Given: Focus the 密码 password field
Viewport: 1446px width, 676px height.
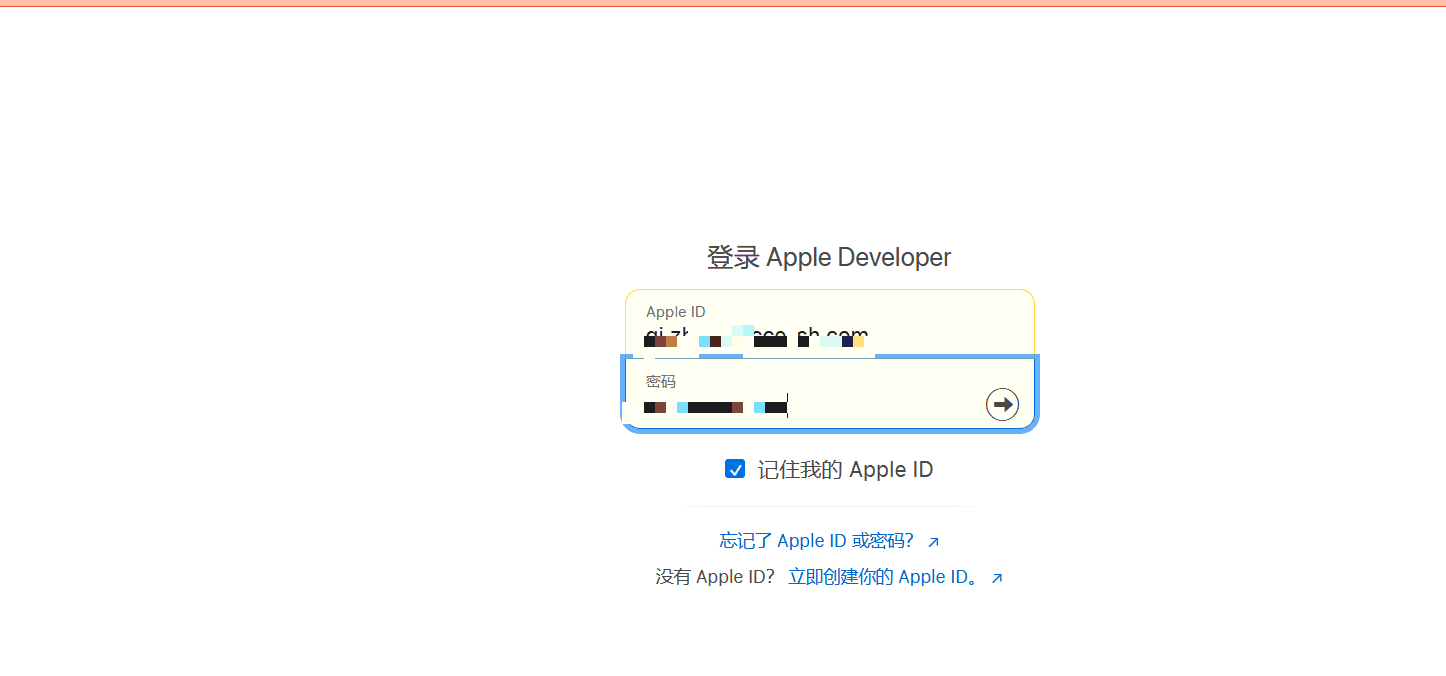Looking at the screenshot, I should 830,394.
